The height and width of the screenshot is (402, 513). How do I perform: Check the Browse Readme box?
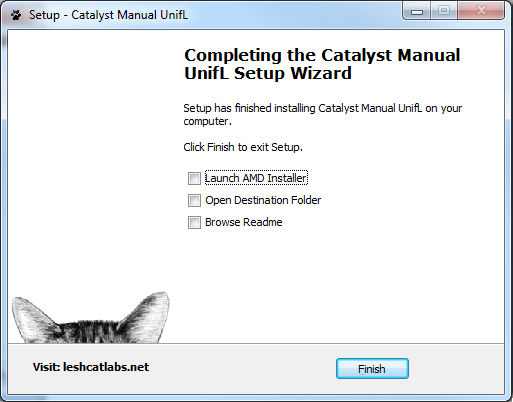(194, 222)
